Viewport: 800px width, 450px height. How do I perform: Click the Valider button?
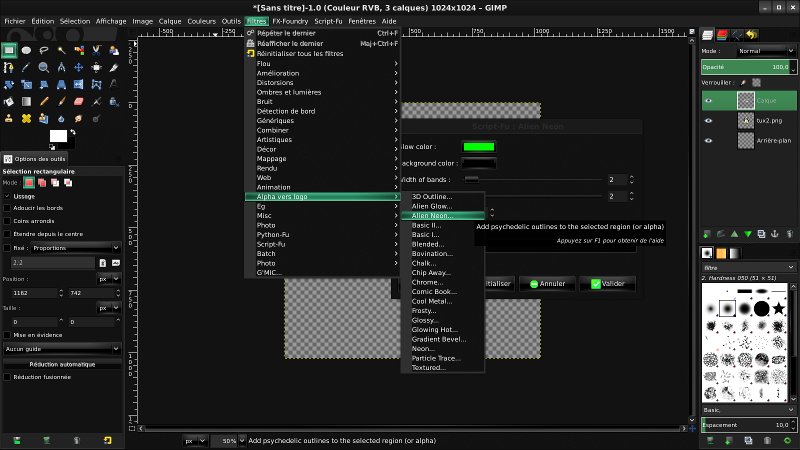coord(608,284)
